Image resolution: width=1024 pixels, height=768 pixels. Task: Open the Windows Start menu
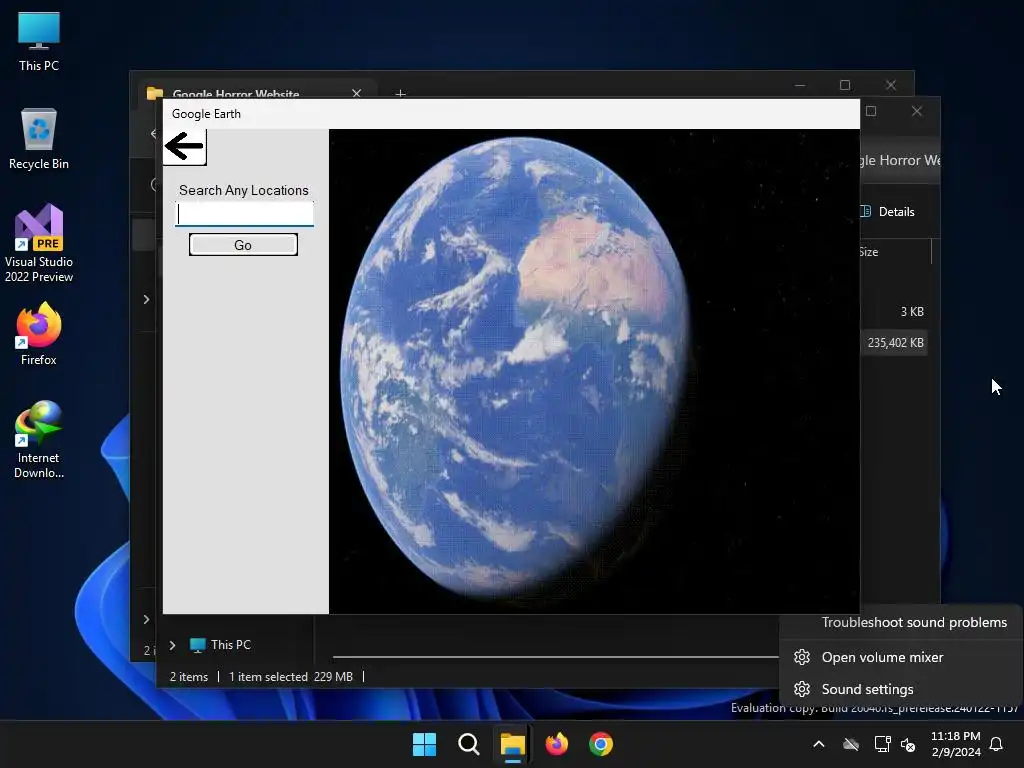(x=424, y=744)
